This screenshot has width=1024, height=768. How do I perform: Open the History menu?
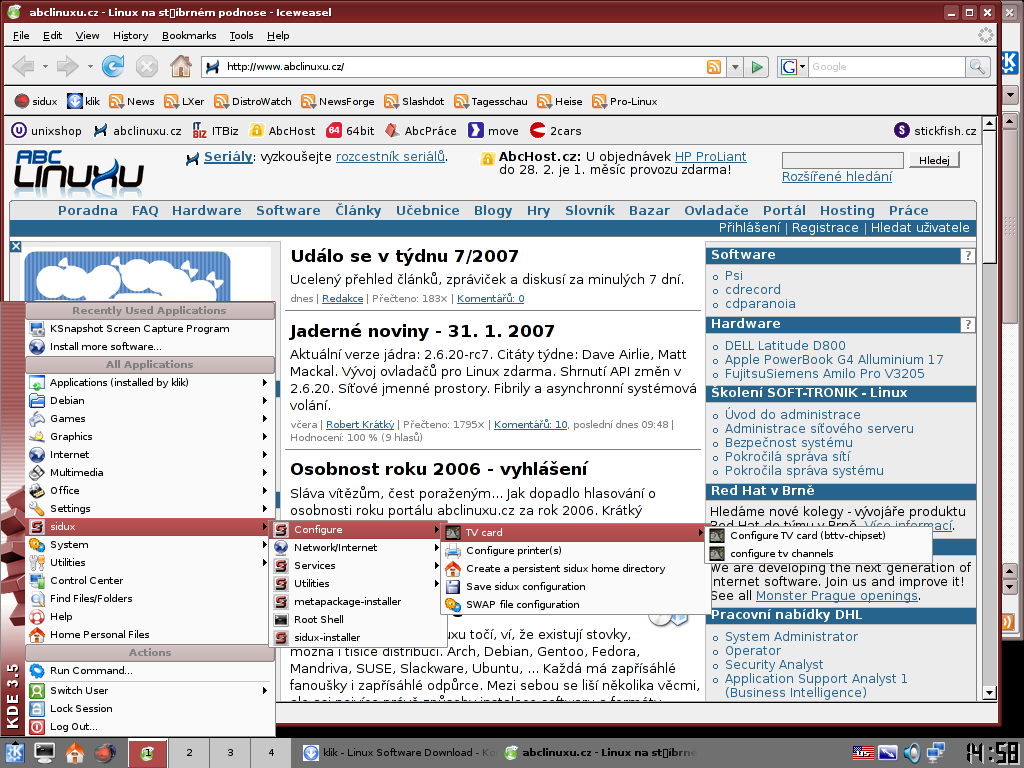(130, 35)
